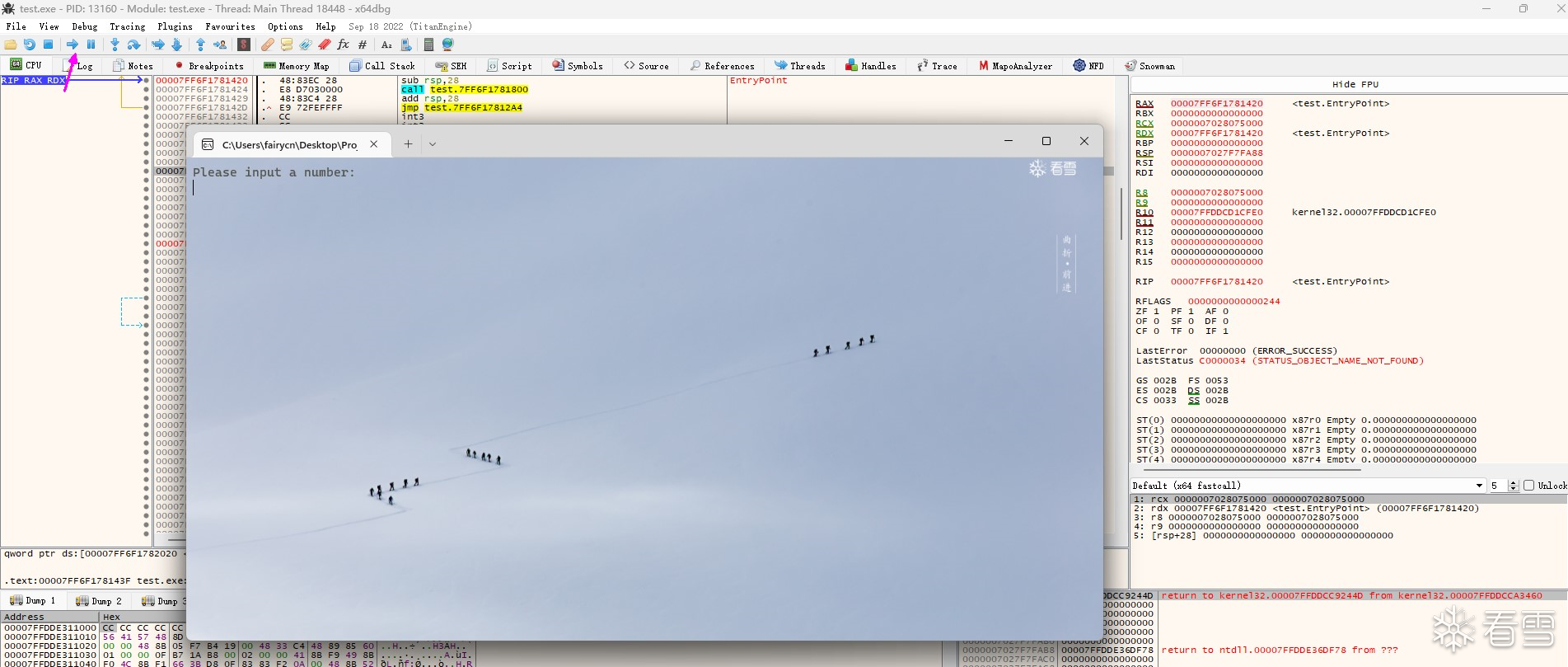Switch to the SEH tab
This screenshot has width=1568, height=667.
point(452,66)
